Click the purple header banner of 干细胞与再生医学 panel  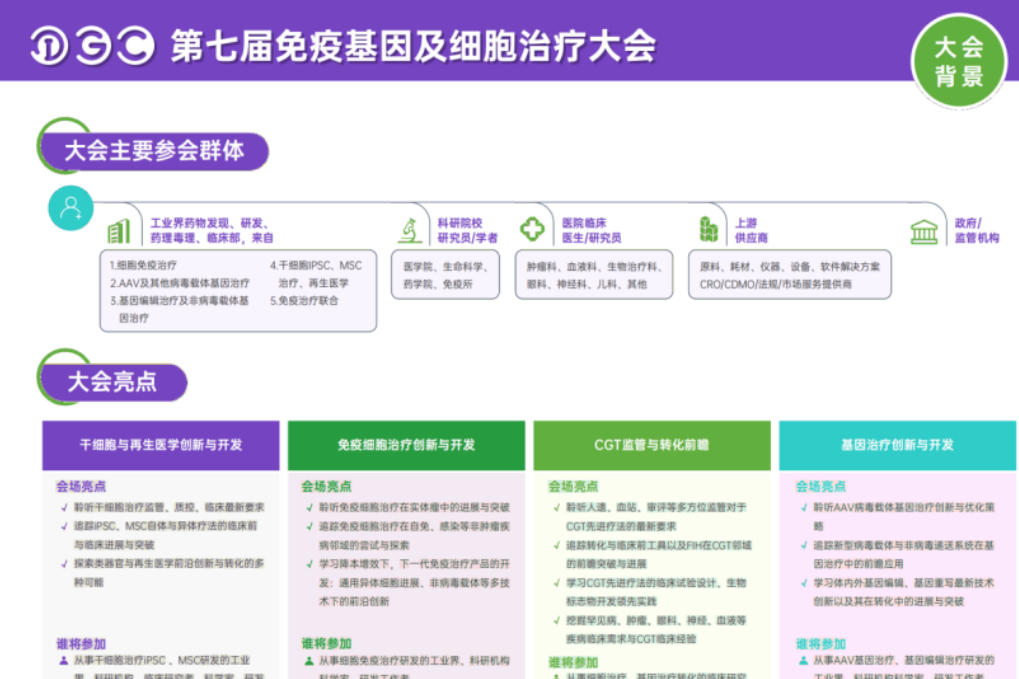tap(161, 444)
